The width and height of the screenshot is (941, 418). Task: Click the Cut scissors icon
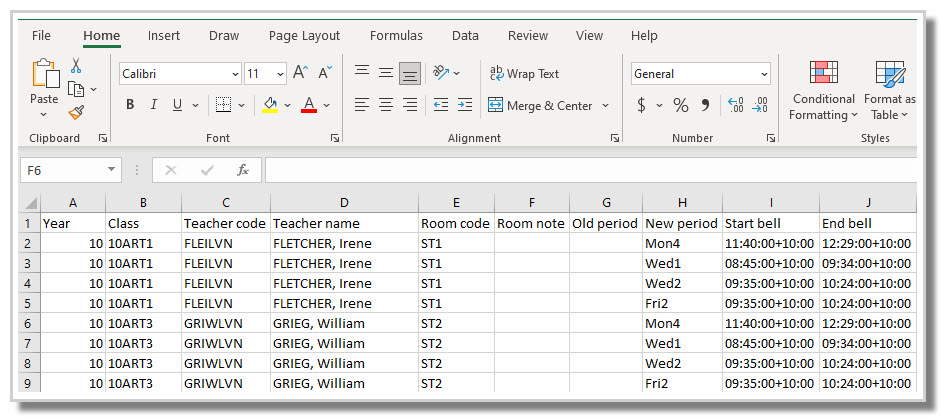tap(76, 65)
